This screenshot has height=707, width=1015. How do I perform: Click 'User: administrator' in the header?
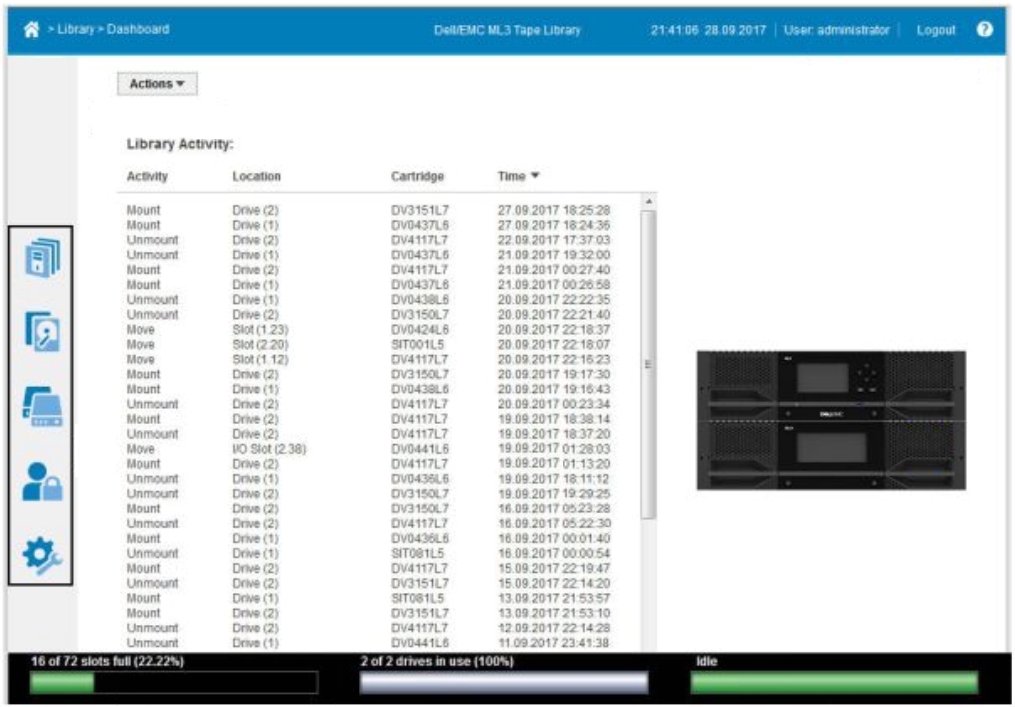coord(836,30)
